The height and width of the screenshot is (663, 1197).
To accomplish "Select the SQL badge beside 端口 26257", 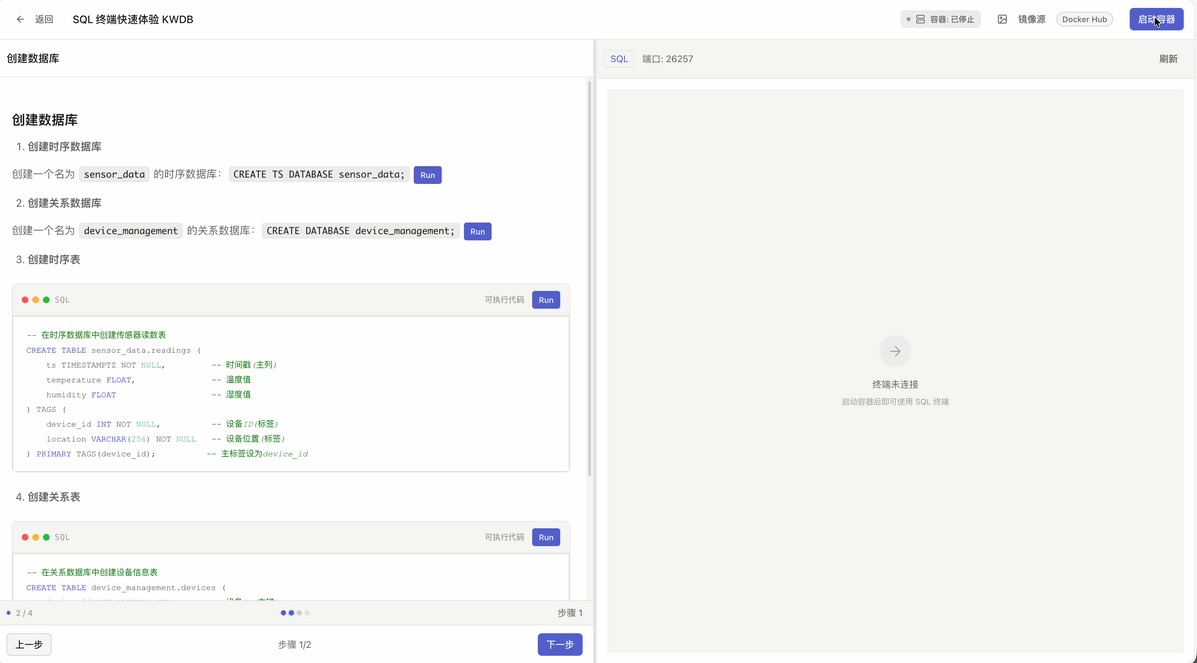I will 619,58.
